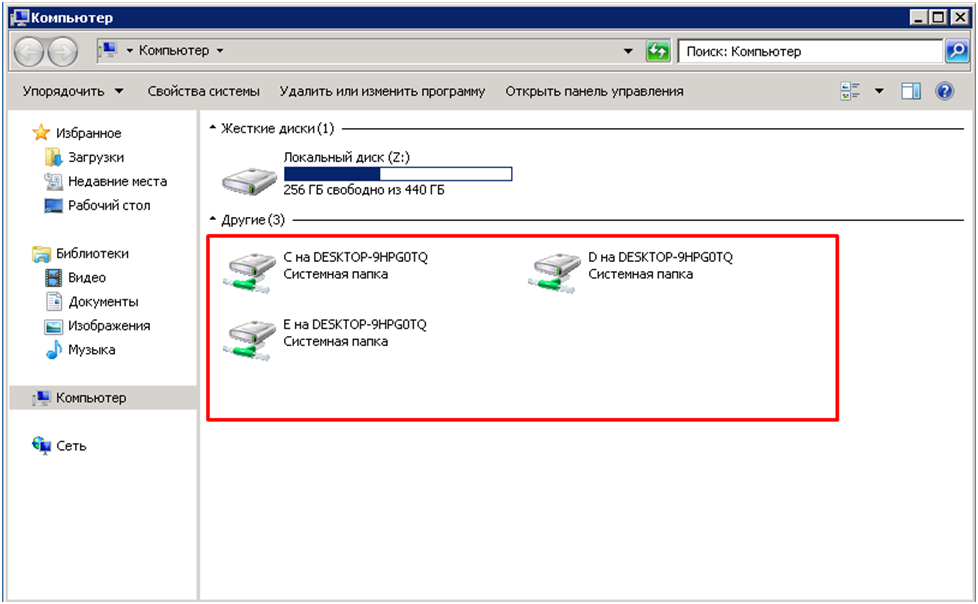Go back with the Back arrow button
Screen dimensions: 978x604
28,51
